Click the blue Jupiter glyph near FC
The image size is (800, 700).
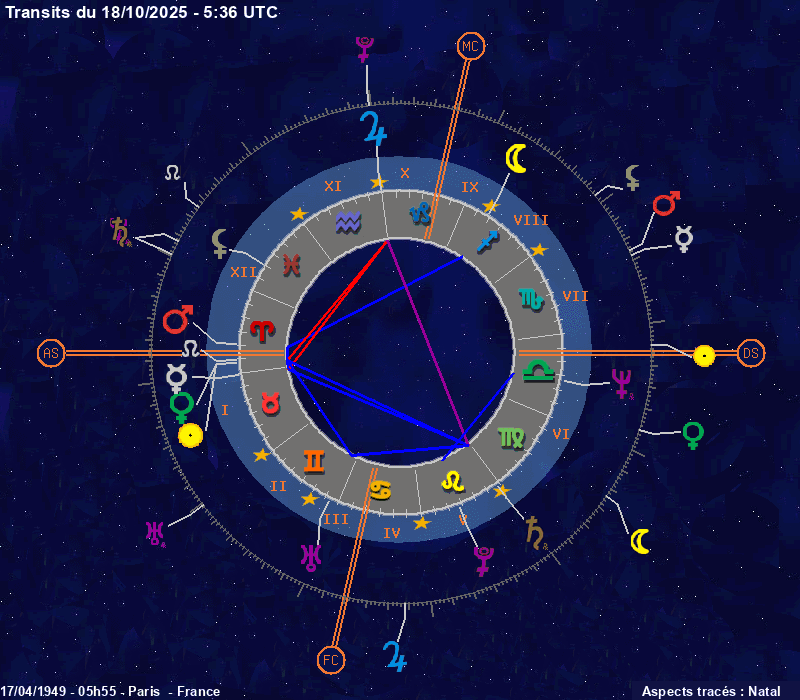coord(395,654)
